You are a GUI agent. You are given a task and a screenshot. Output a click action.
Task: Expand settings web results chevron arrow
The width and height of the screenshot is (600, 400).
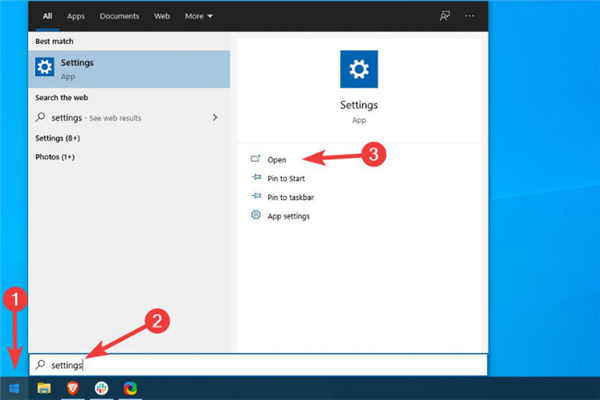point(215,118)
